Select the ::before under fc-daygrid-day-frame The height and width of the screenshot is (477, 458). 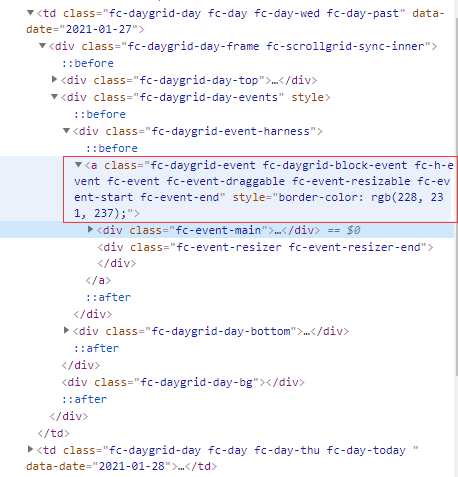tap(88, 63)
